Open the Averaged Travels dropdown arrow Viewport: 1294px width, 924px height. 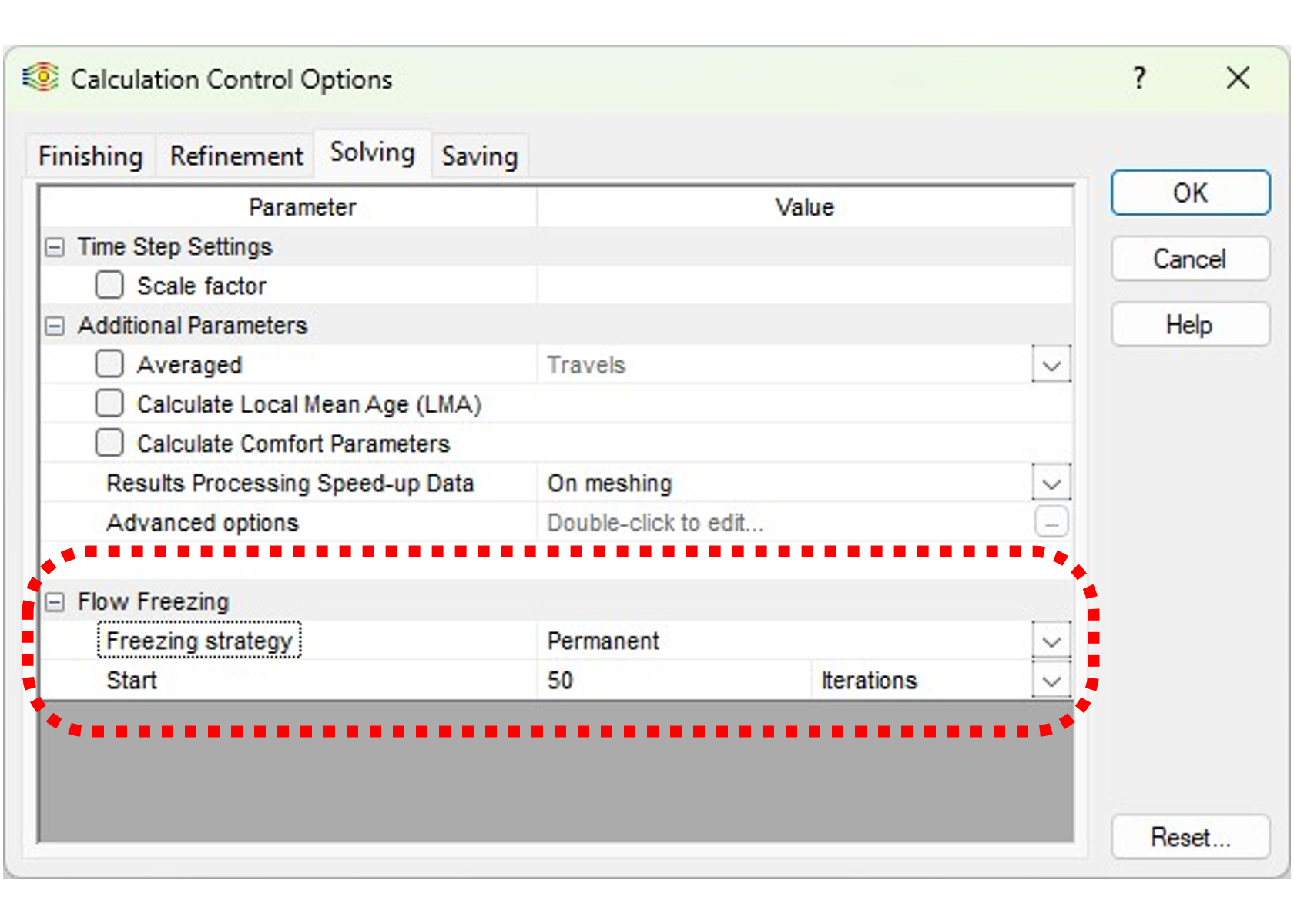click(x=1051, y=365)
